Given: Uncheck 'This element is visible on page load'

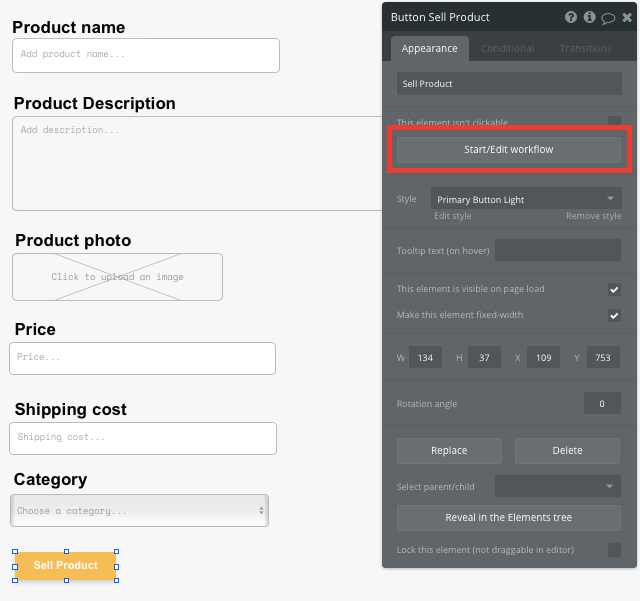Looking at the screenshot, I should (x=614, y=289).
